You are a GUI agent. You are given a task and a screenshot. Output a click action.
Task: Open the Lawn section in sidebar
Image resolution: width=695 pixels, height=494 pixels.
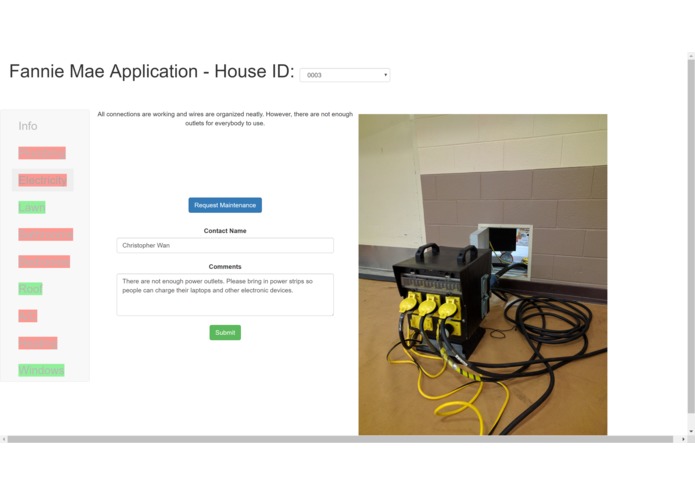31,207
